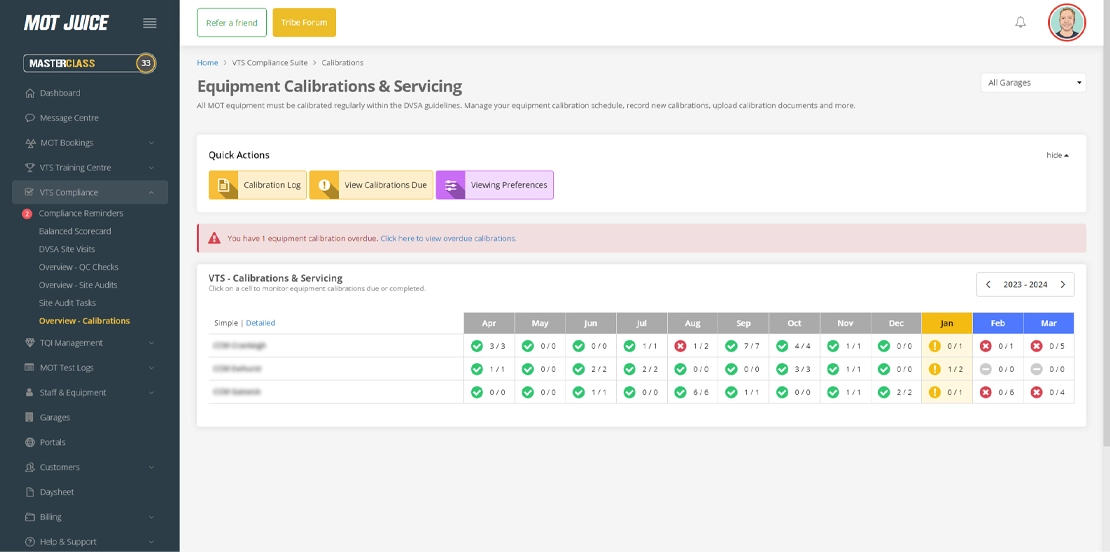The width and height of the screenshot is (1110, 552).
Task: Open the Tribe Forum button
Action: coord(304,23)
